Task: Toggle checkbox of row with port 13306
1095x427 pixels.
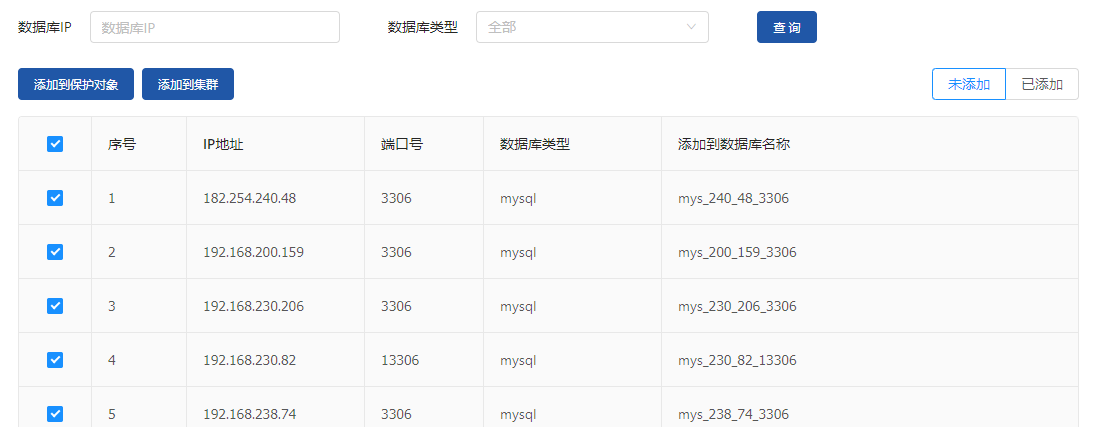Action: (55, 360)
